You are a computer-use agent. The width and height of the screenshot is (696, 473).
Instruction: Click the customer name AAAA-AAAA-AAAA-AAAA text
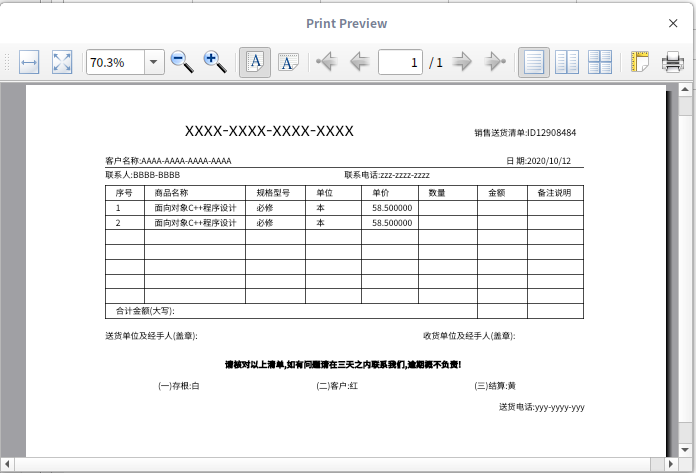(x=186, y=161)
